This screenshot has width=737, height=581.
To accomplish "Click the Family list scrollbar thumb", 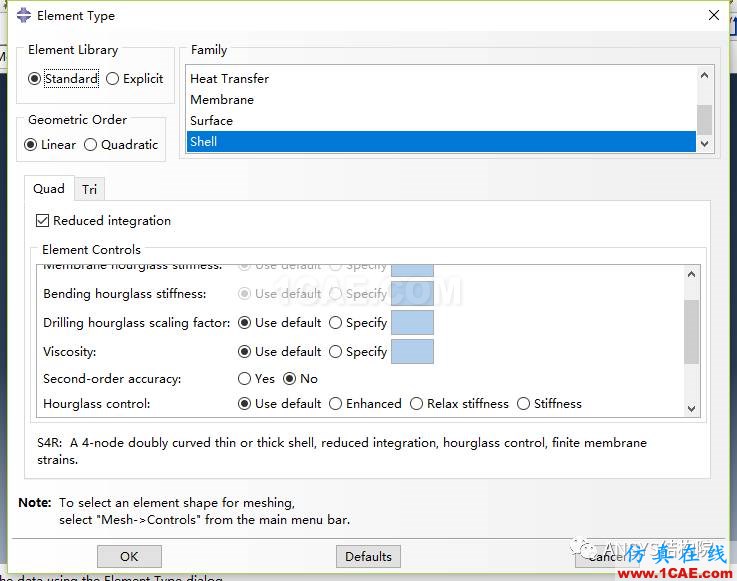I will pos(704,119).
